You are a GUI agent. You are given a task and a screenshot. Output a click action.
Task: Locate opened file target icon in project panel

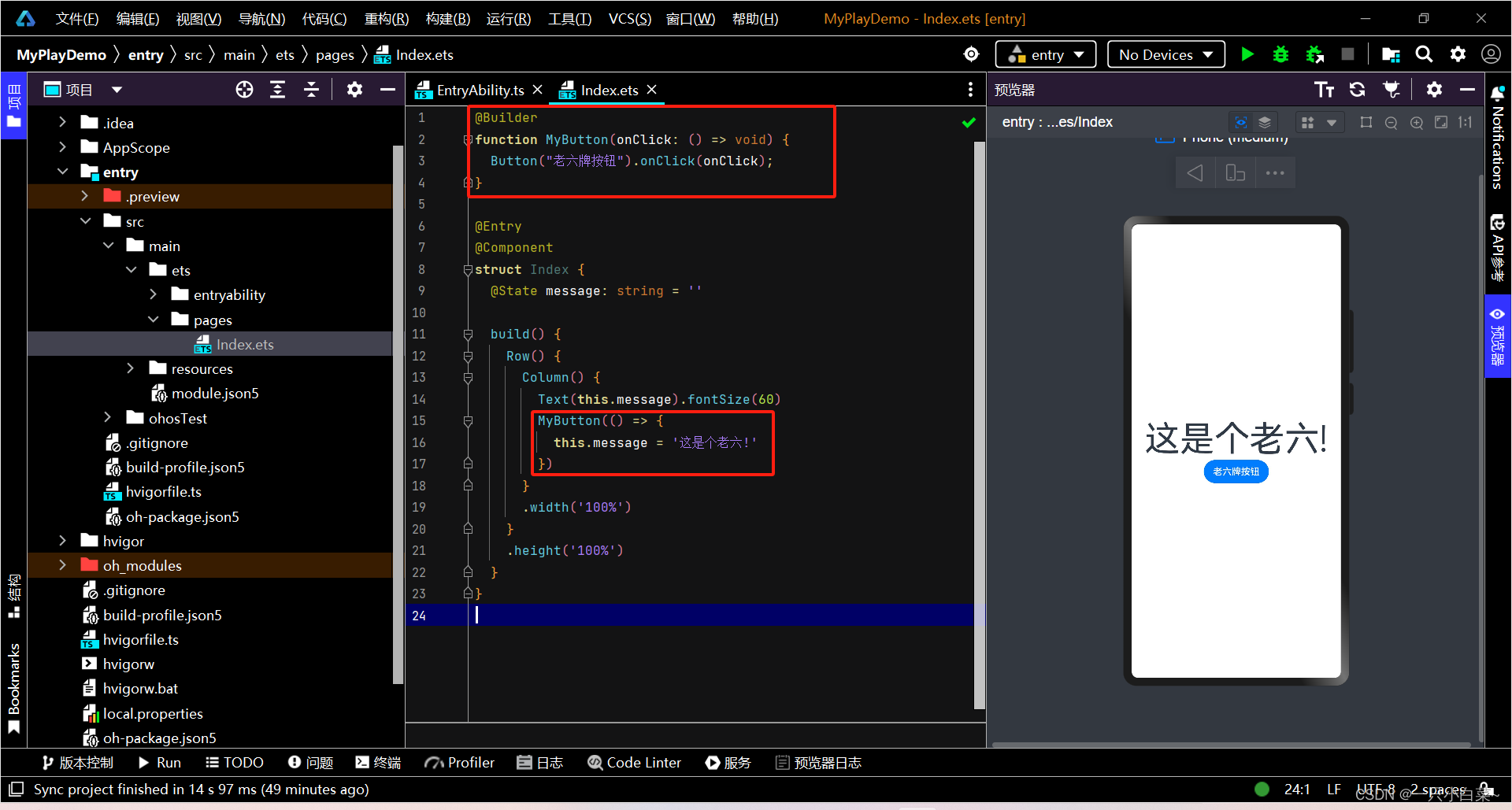[244, 90]
